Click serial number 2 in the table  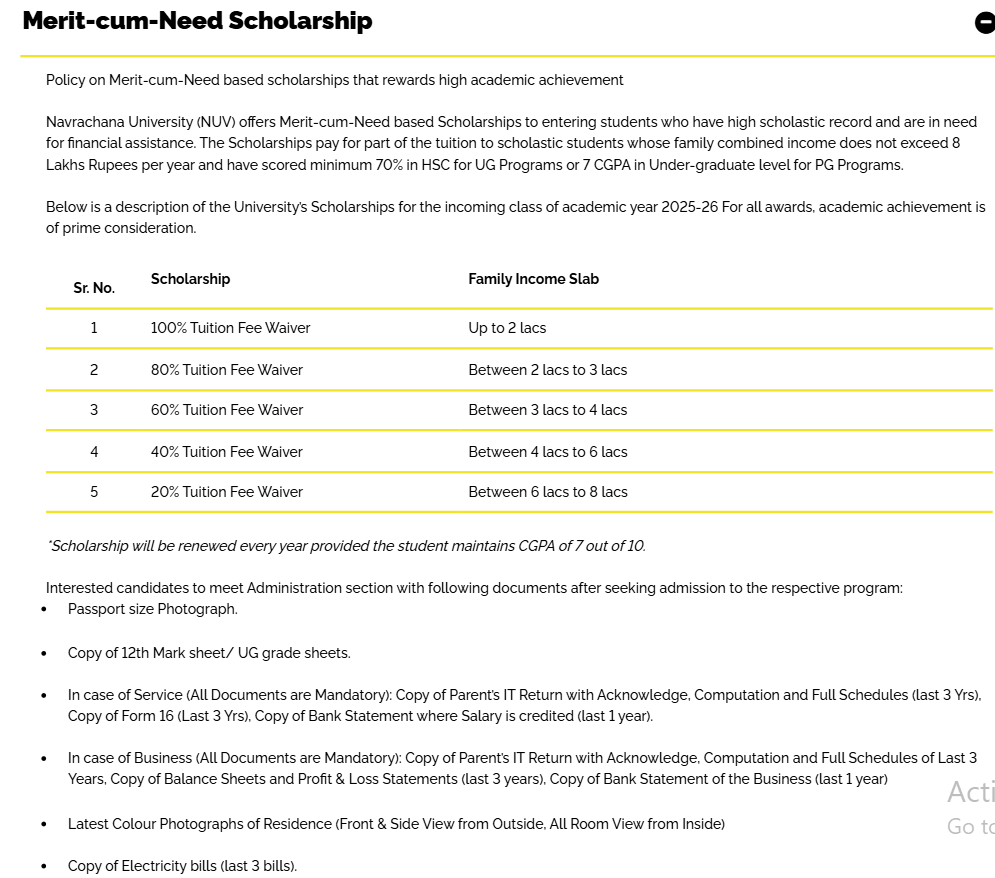click(94, 370)
